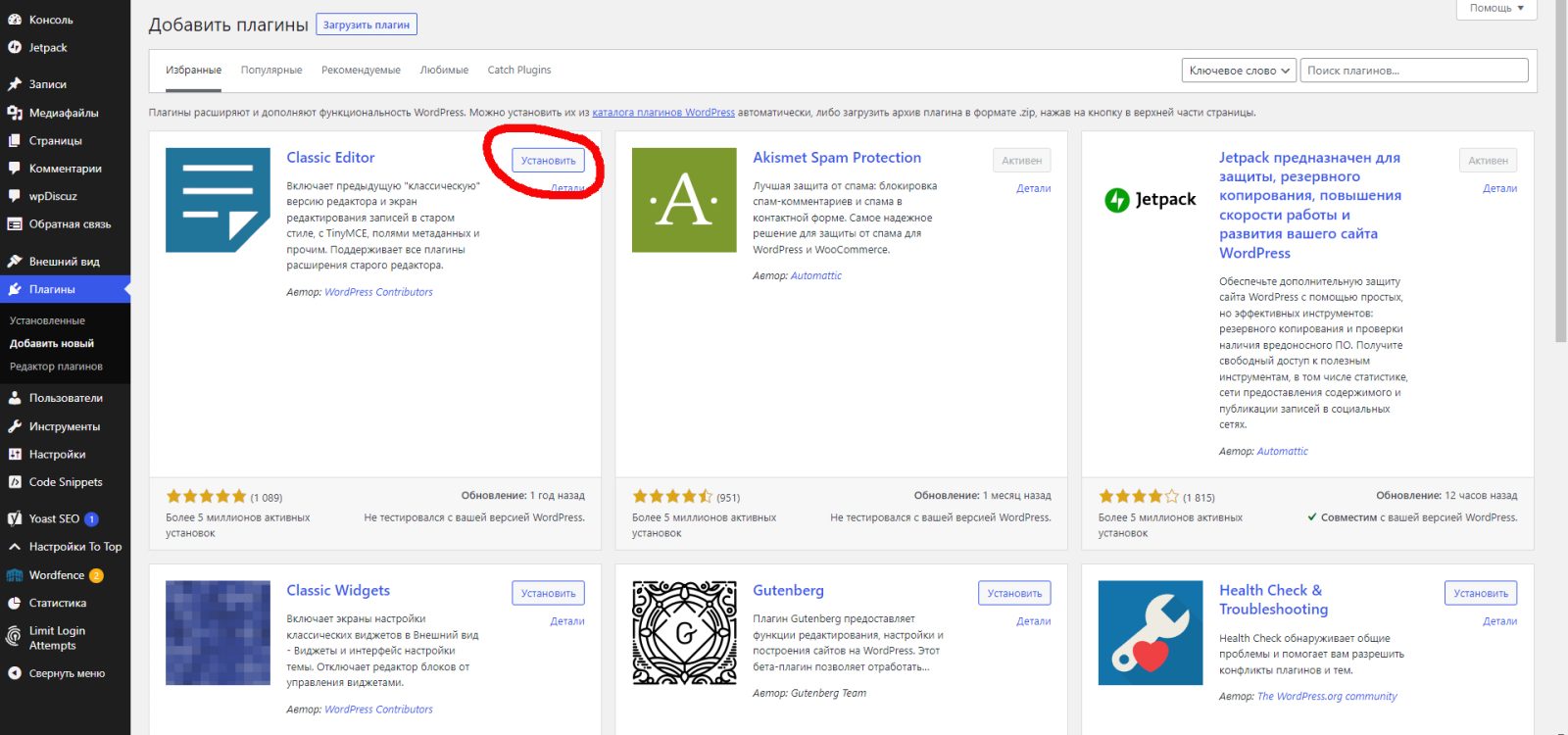Click the Akismet plugin logo

tap(684, 200)
